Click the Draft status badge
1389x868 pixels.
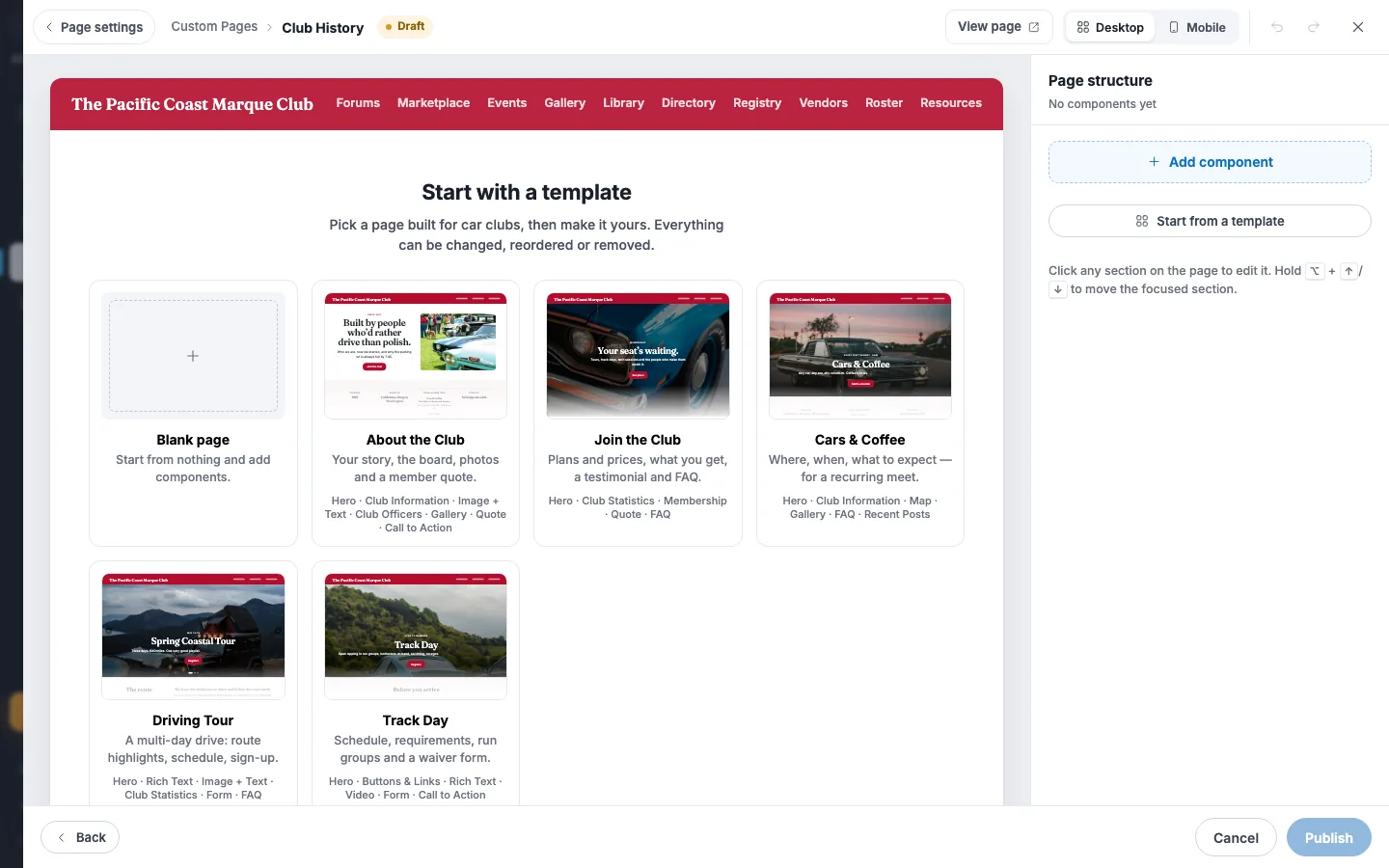[405, 27]
